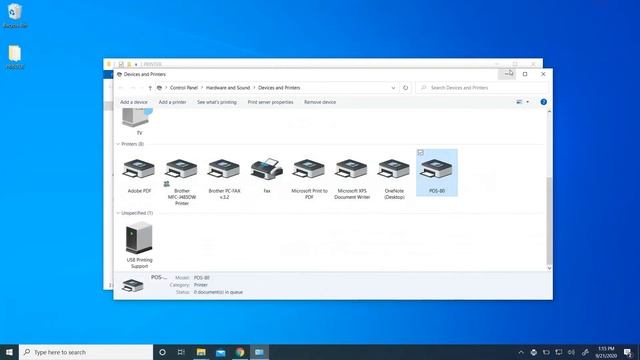Open the taskbar clock and date
This screenshot has width=640, height=360.
point(606,352)
